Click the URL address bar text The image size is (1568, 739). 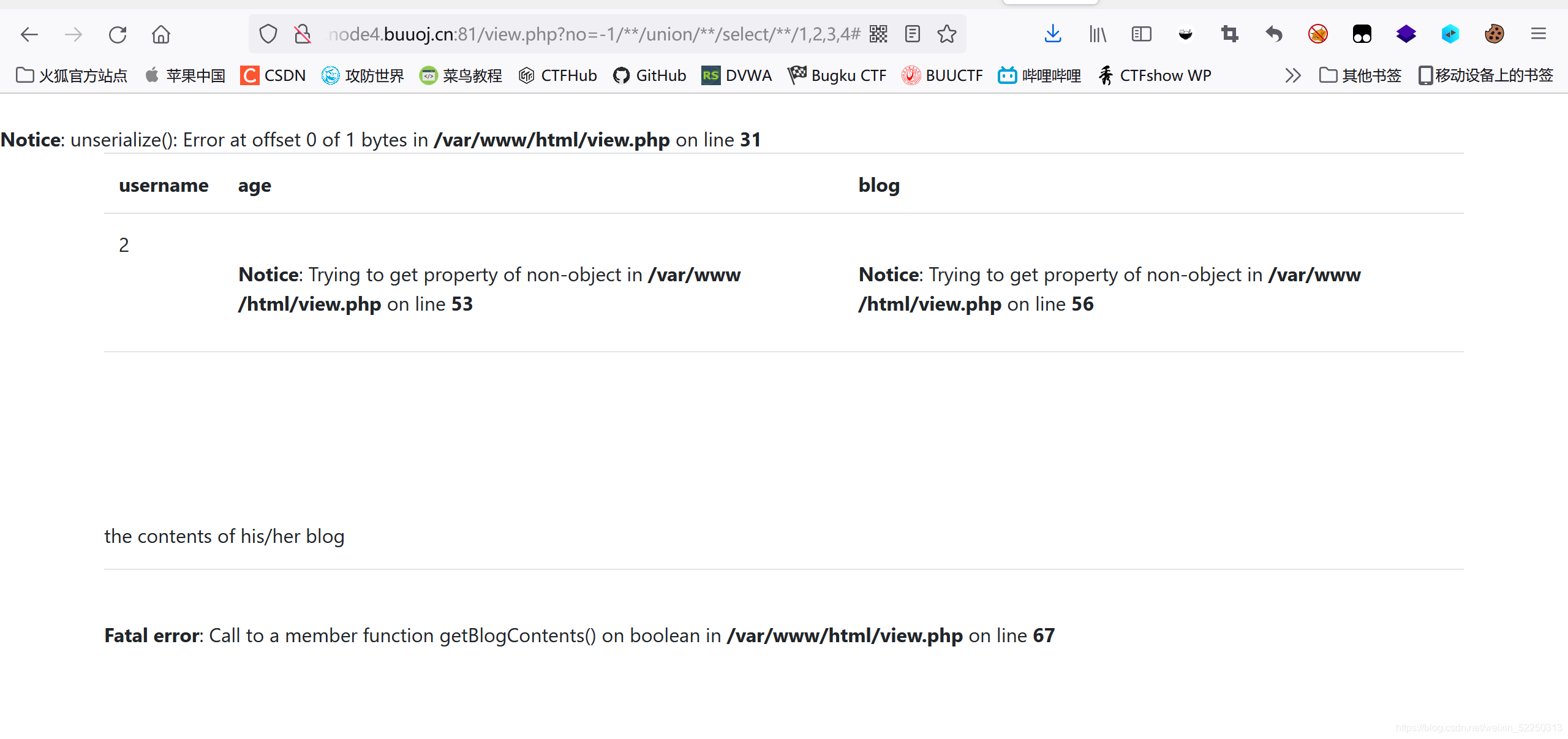594,34
